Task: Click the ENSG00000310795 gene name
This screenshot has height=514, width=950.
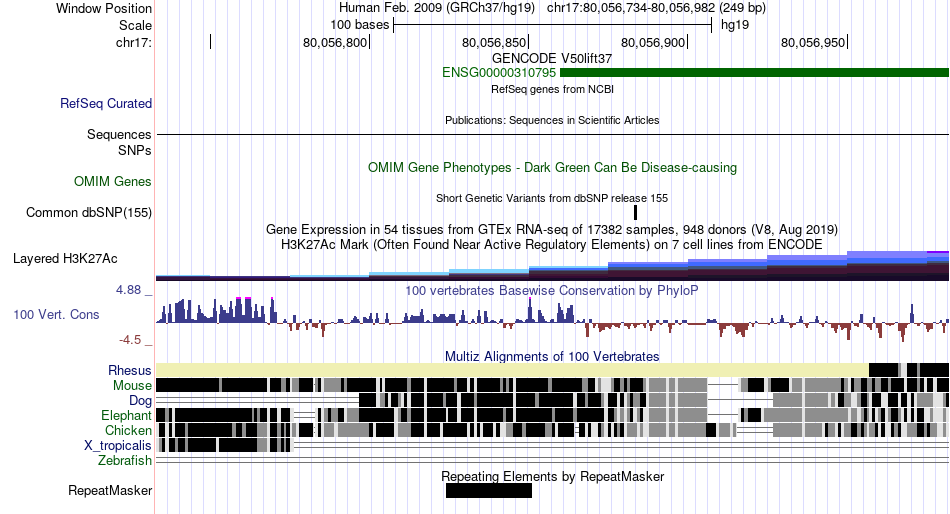Action: (499, 73)
